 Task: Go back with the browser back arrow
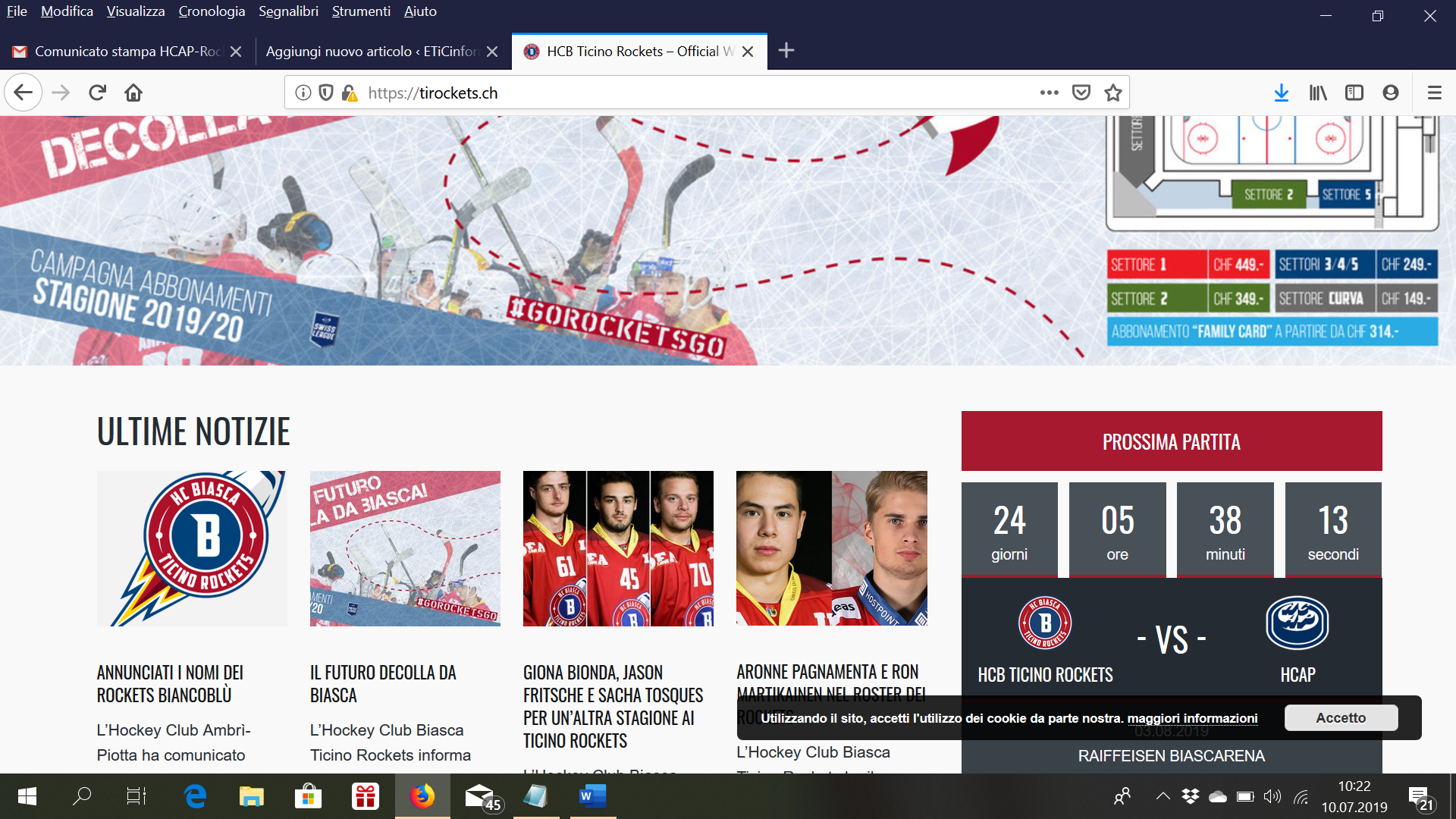tap(23, 93)
